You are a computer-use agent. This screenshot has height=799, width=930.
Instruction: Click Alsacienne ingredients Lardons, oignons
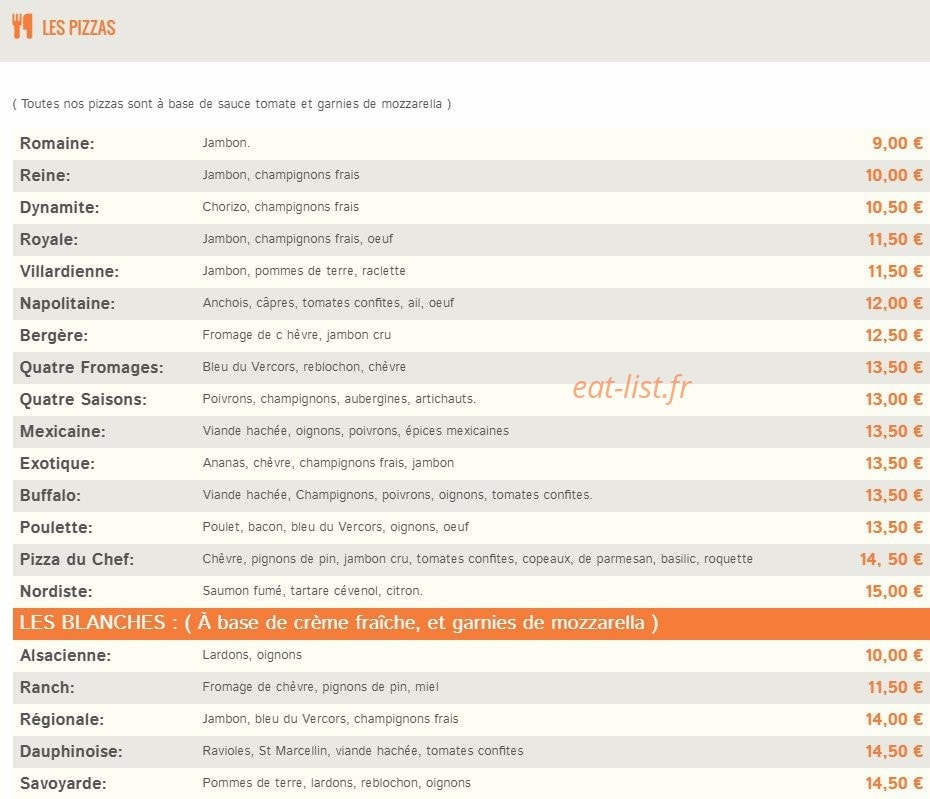(252, 655)
